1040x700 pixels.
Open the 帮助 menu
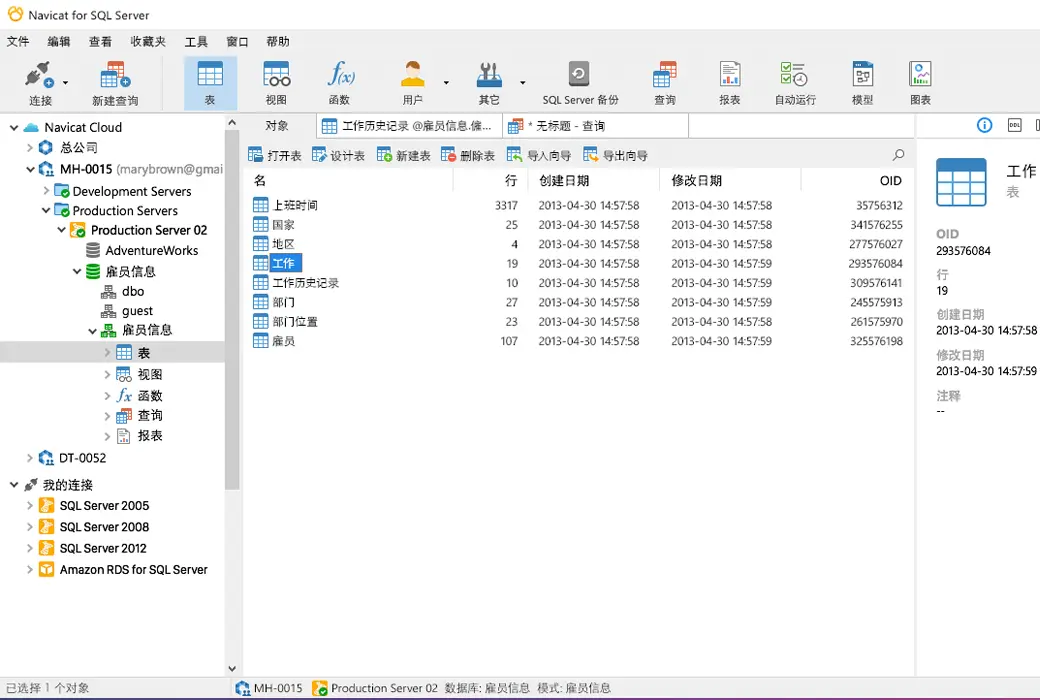click(x=278, y=41)
